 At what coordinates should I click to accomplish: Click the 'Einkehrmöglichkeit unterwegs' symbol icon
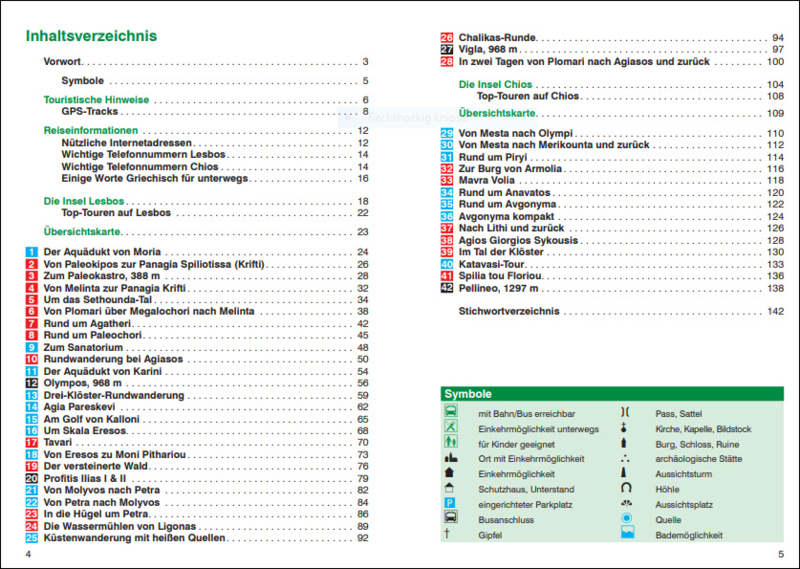(x=451, y=426)
